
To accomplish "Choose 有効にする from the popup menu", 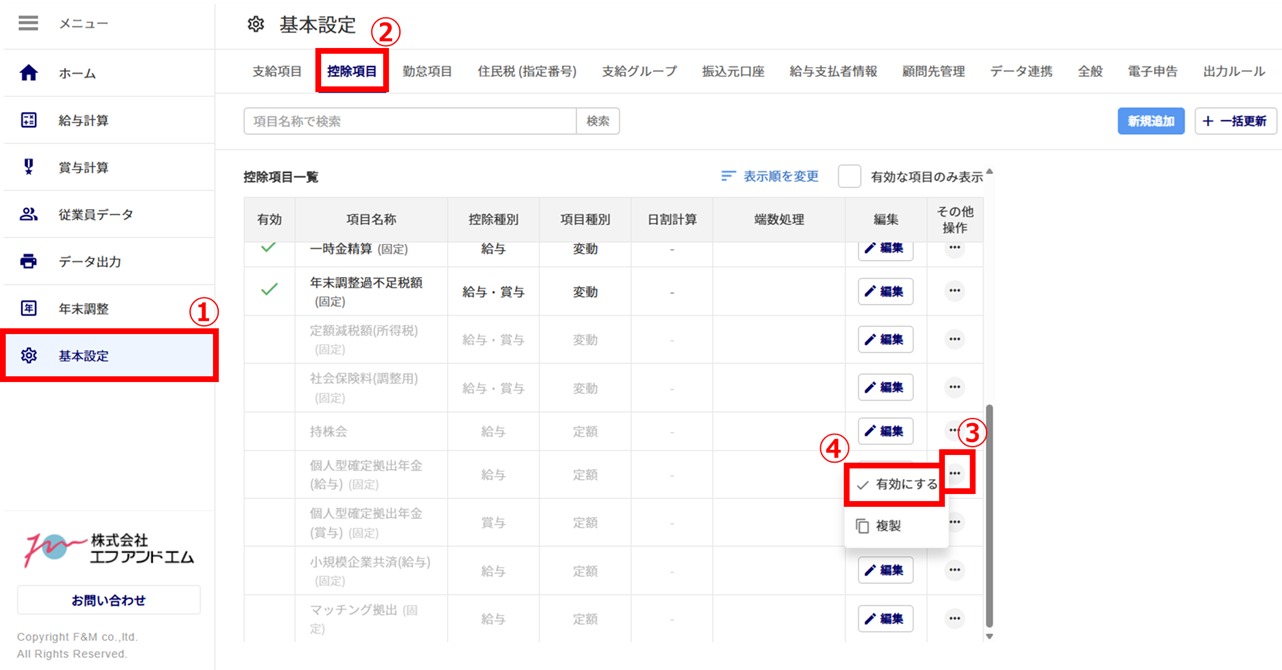I will (896, 484).
